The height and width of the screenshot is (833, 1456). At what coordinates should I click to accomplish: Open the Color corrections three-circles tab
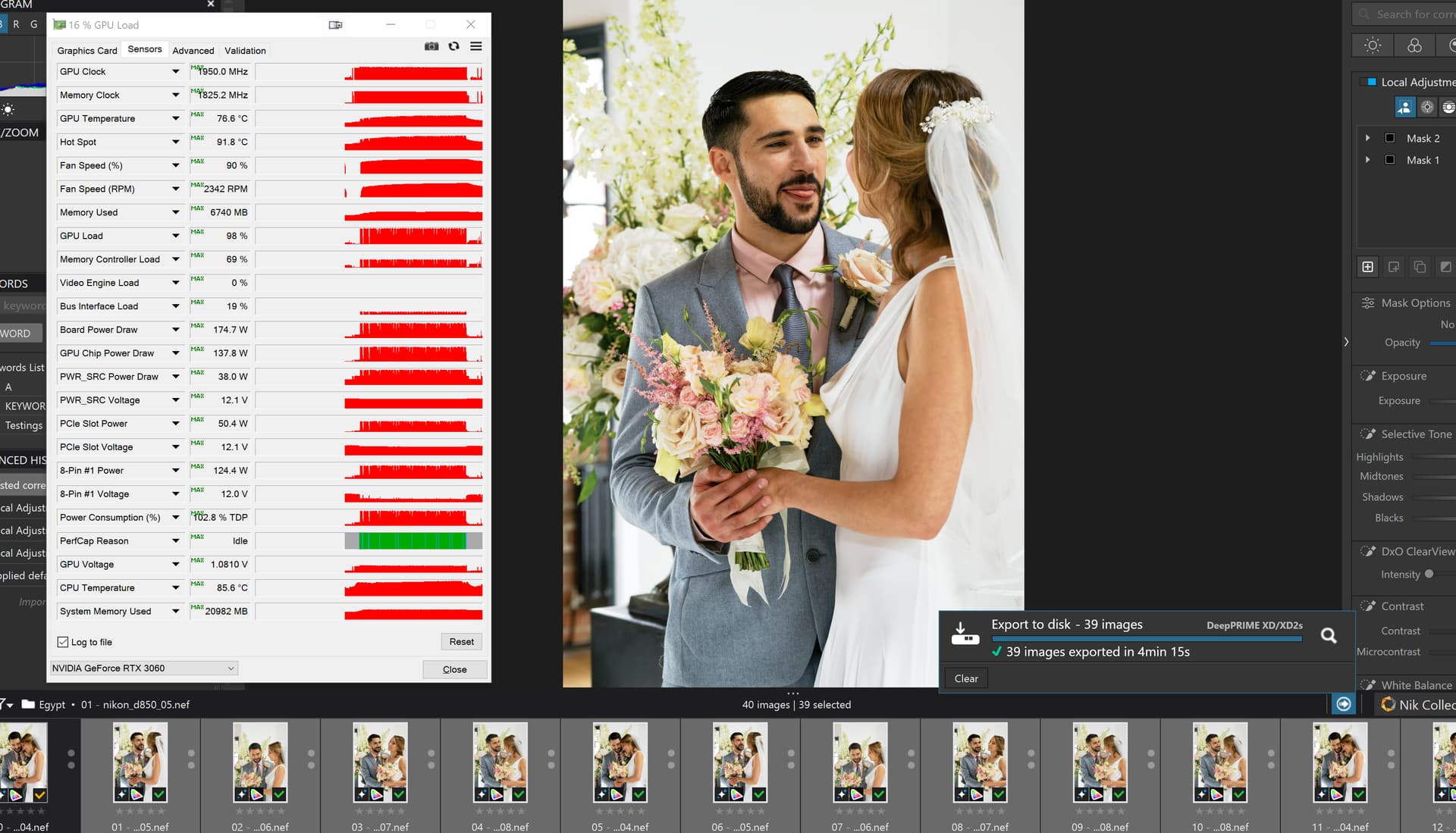point(1414,45)
